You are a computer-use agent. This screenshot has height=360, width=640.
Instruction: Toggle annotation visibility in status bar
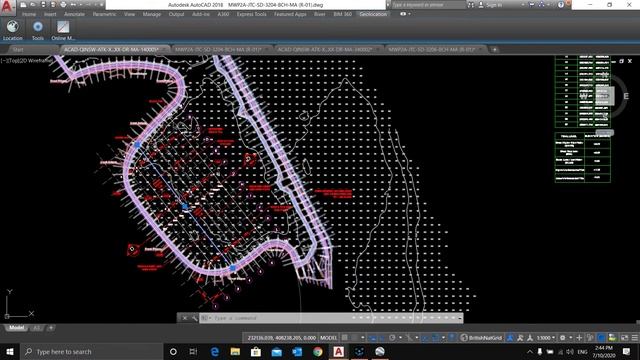tap(510, 338)
